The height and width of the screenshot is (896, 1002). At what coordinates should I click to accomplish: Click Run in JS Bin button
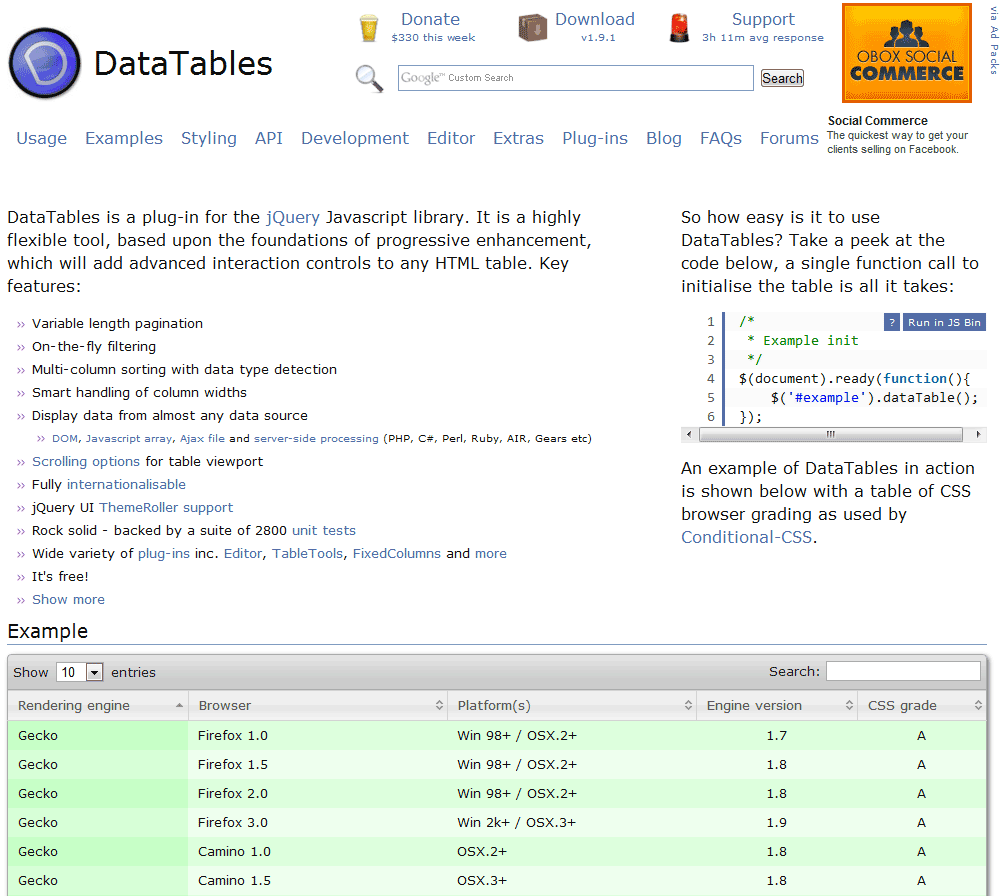pyautogui.click(x=944, y=322)
